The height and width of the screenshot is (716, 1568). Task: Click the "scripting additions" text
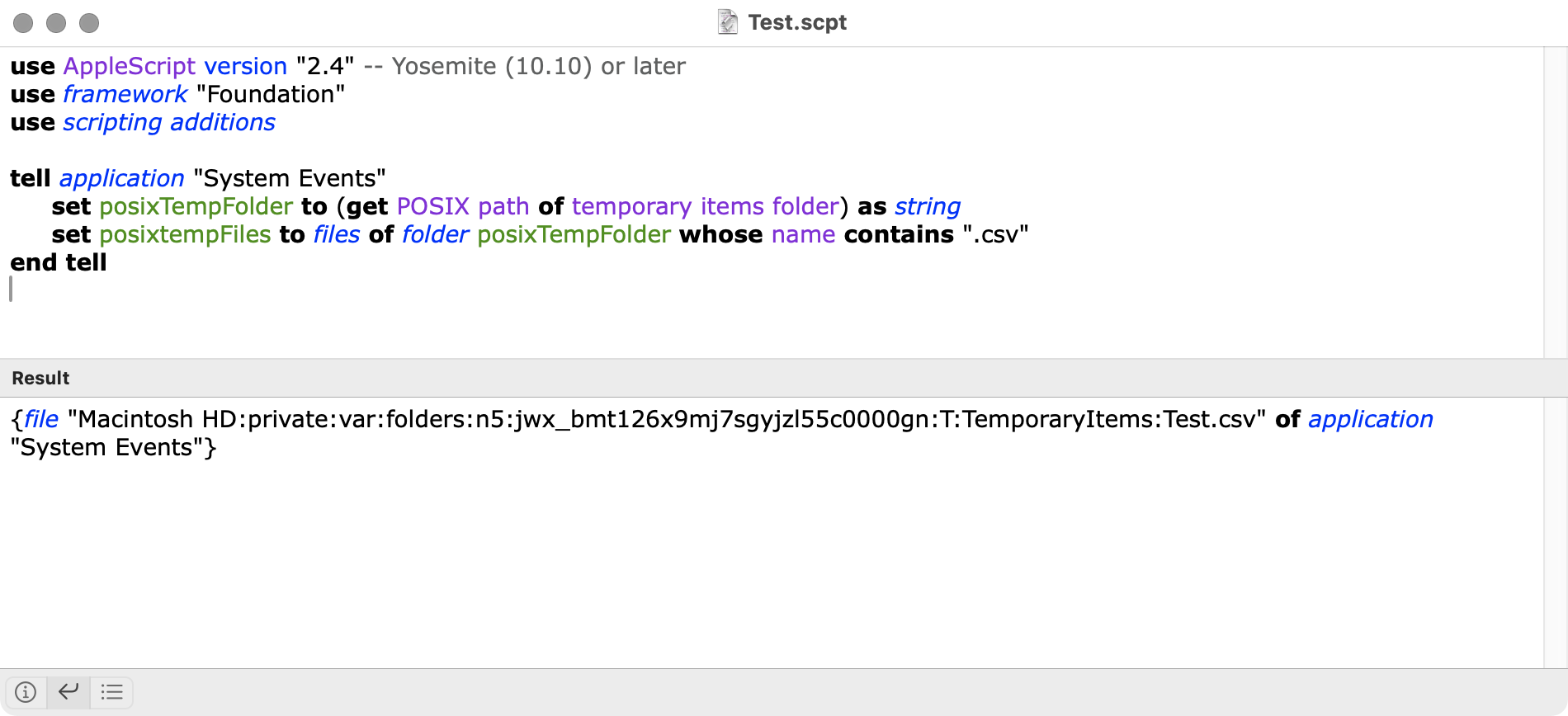point(169,123)
